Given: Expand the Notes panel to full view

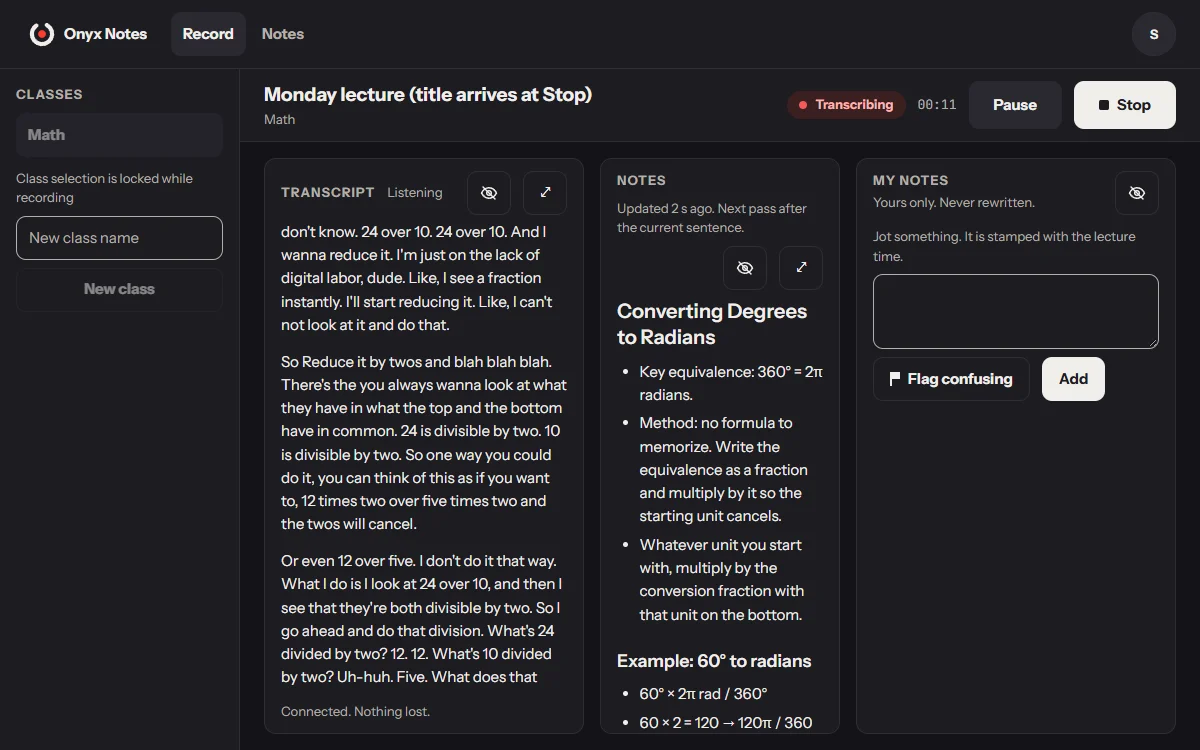Looking at the screenshot, I should point(801,268).
